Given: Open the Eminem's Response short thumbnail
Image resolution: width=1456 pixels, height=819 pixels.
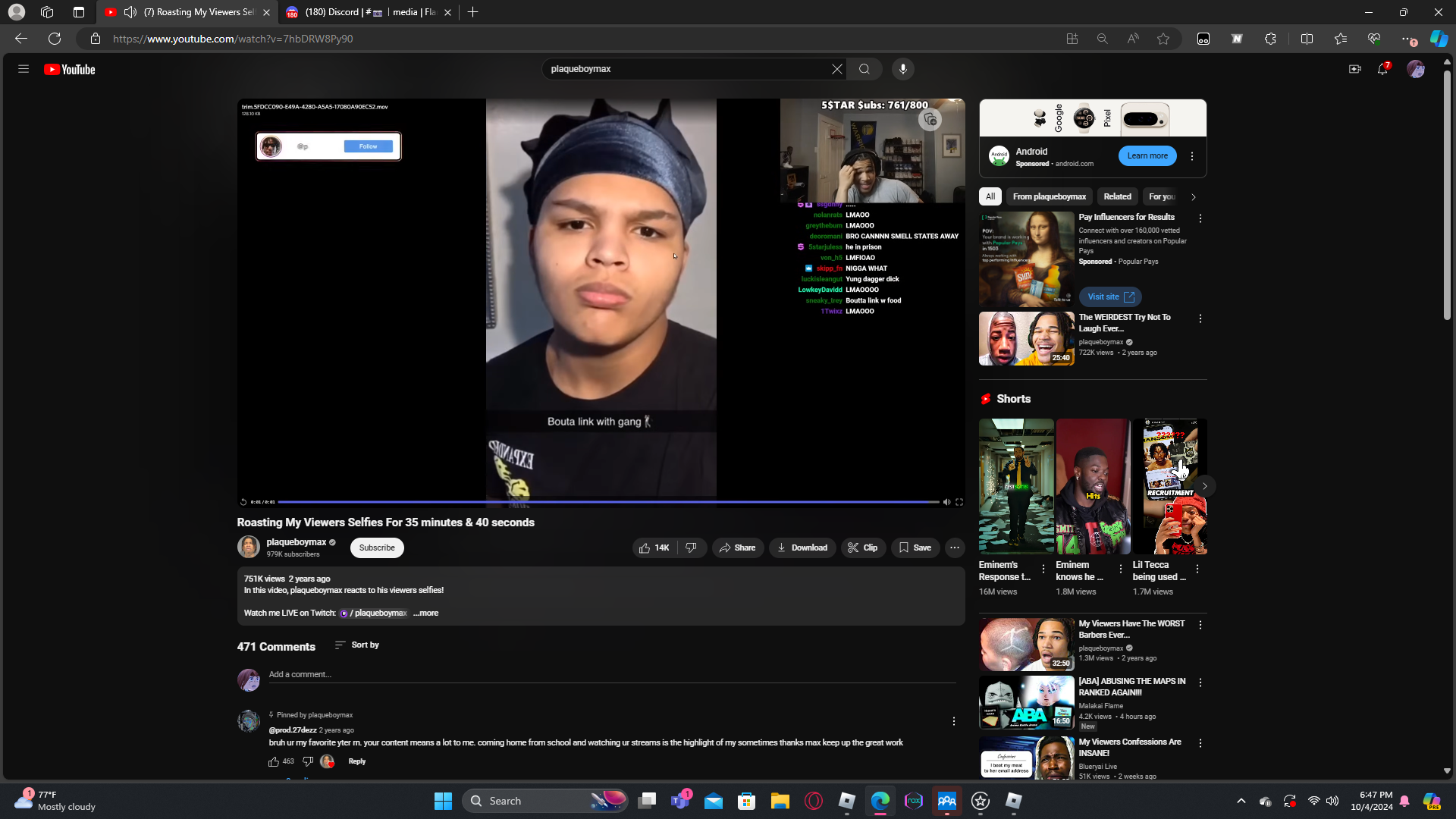Looking at the screenshot, I should click(1016, 486).
